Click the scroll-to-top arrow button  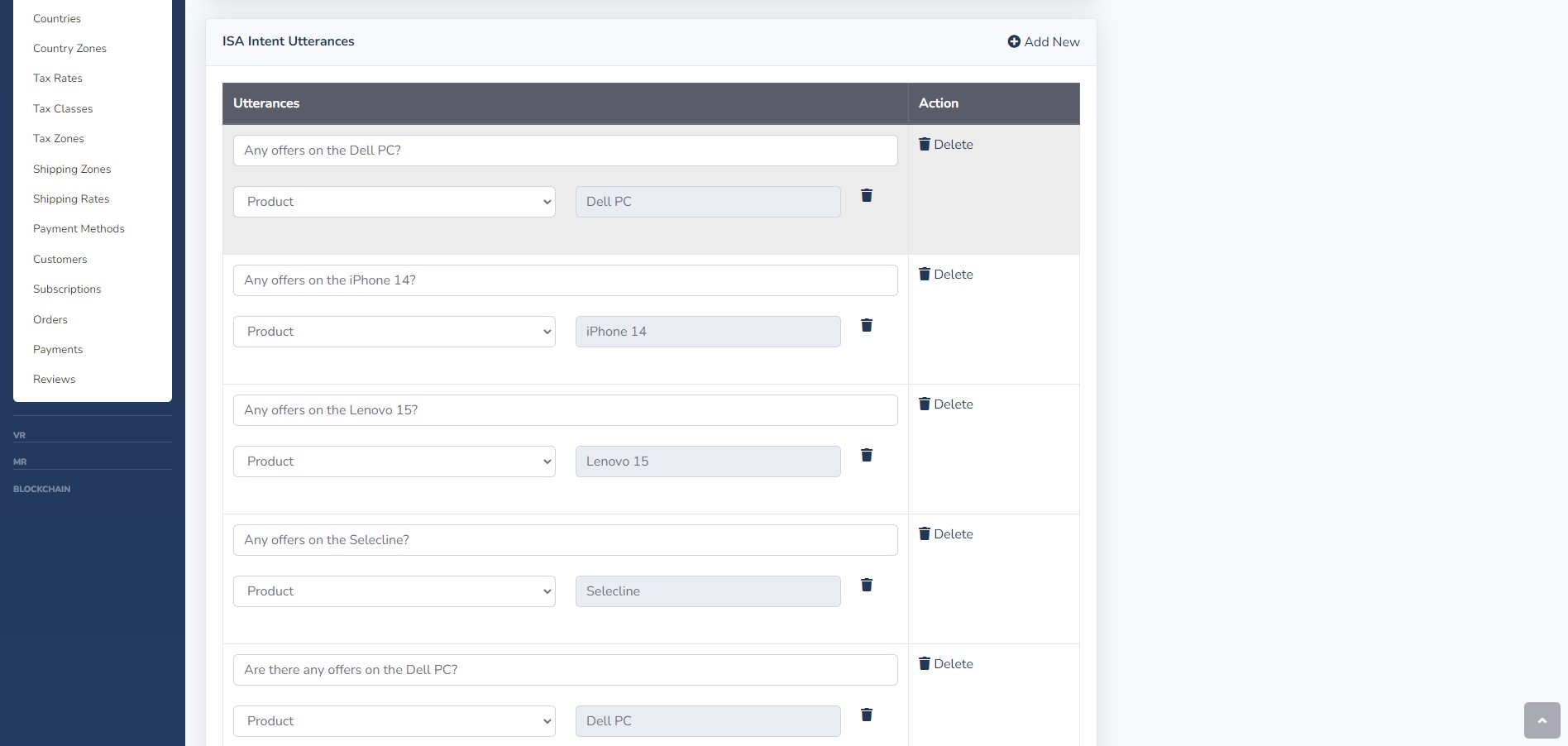tap(1542, 720)
